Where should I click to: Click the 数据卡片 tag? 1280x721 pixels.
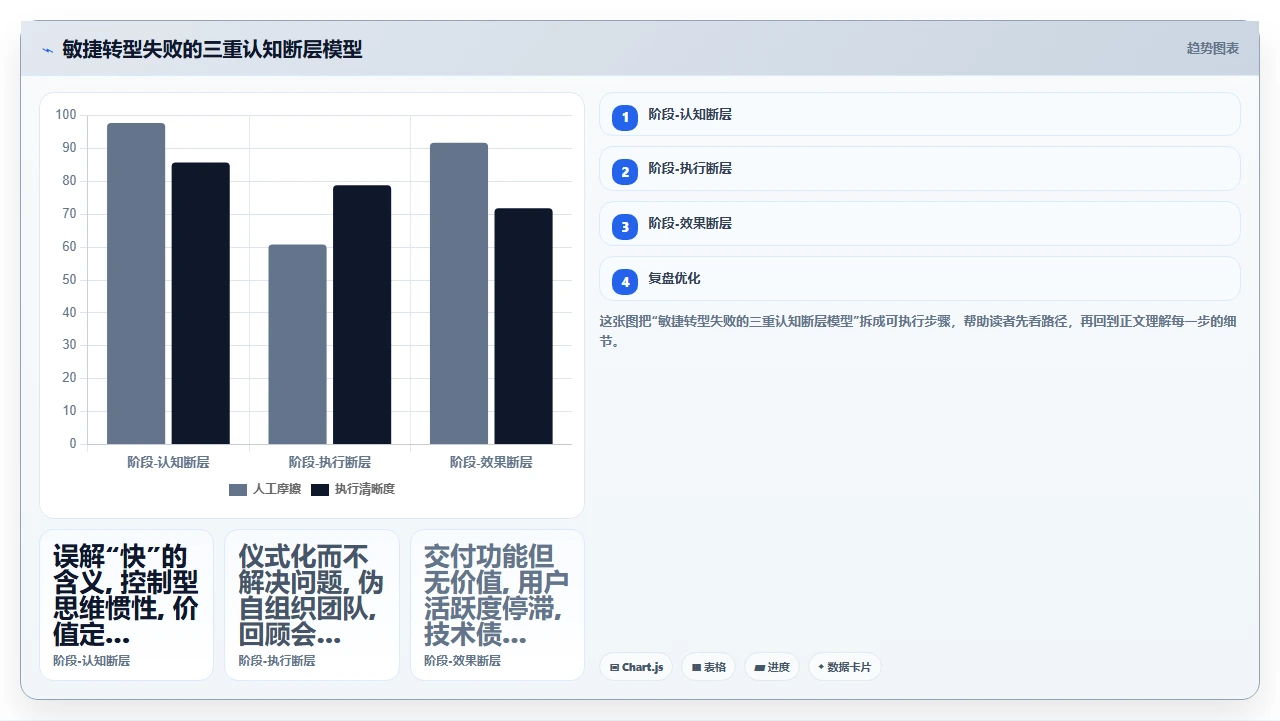click(x=845, y=667)
